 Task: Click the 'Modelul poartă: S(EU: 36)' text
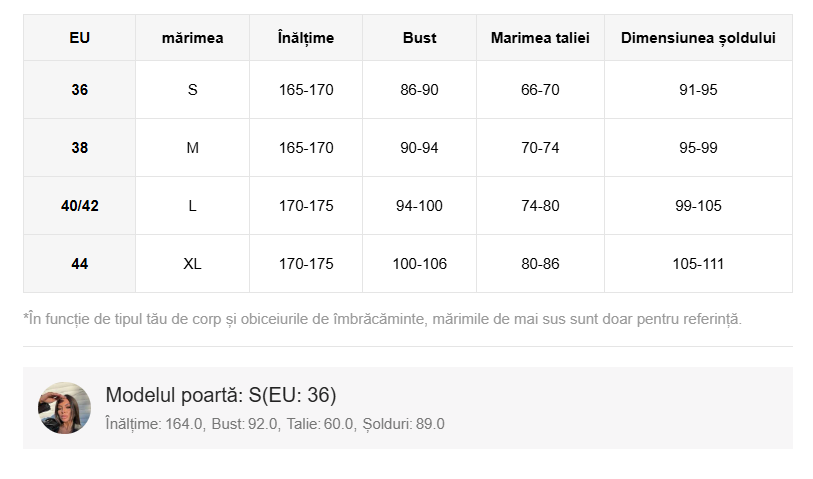pyautogui.click(x=221, y=395)
